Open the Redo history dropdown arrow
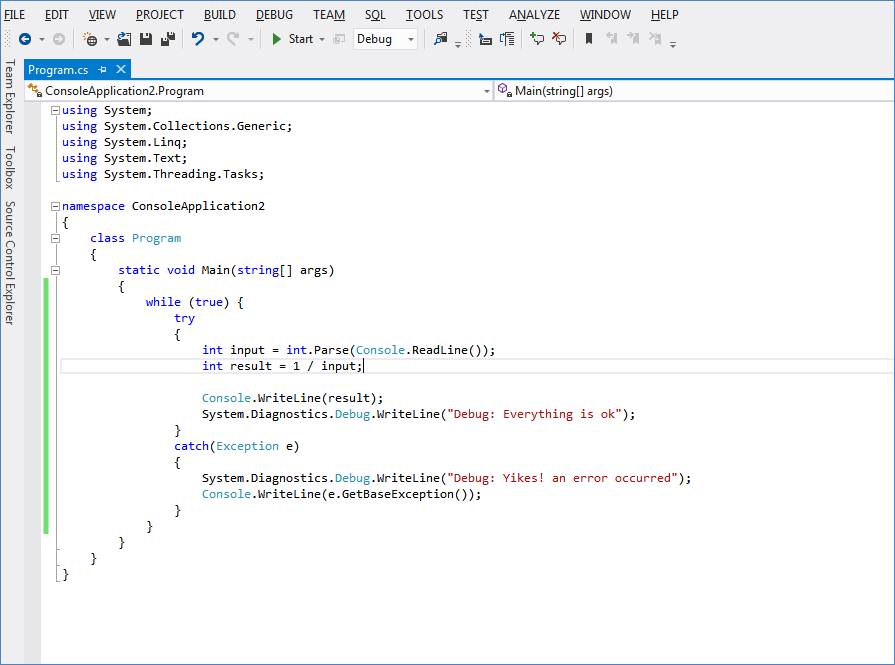 tap(251, 39)
